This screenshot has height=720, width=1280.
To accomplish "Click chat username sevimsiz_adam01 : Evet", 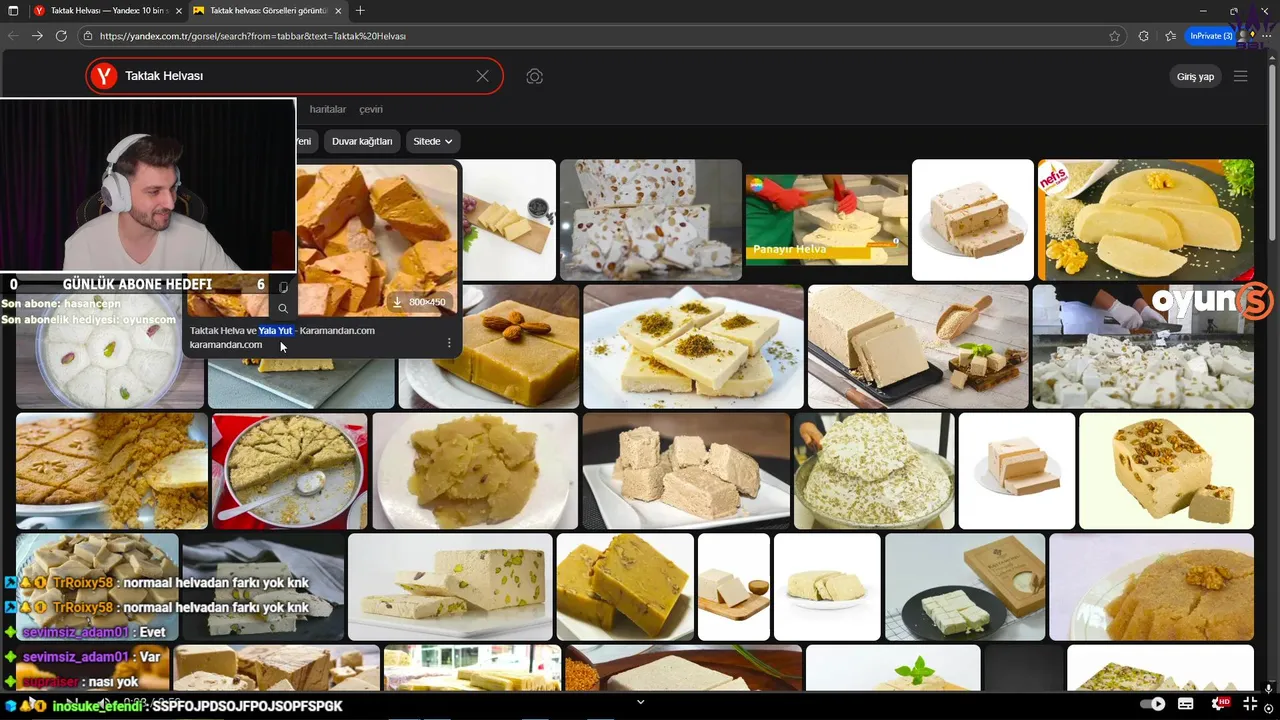I will click(x=94, y=632).
